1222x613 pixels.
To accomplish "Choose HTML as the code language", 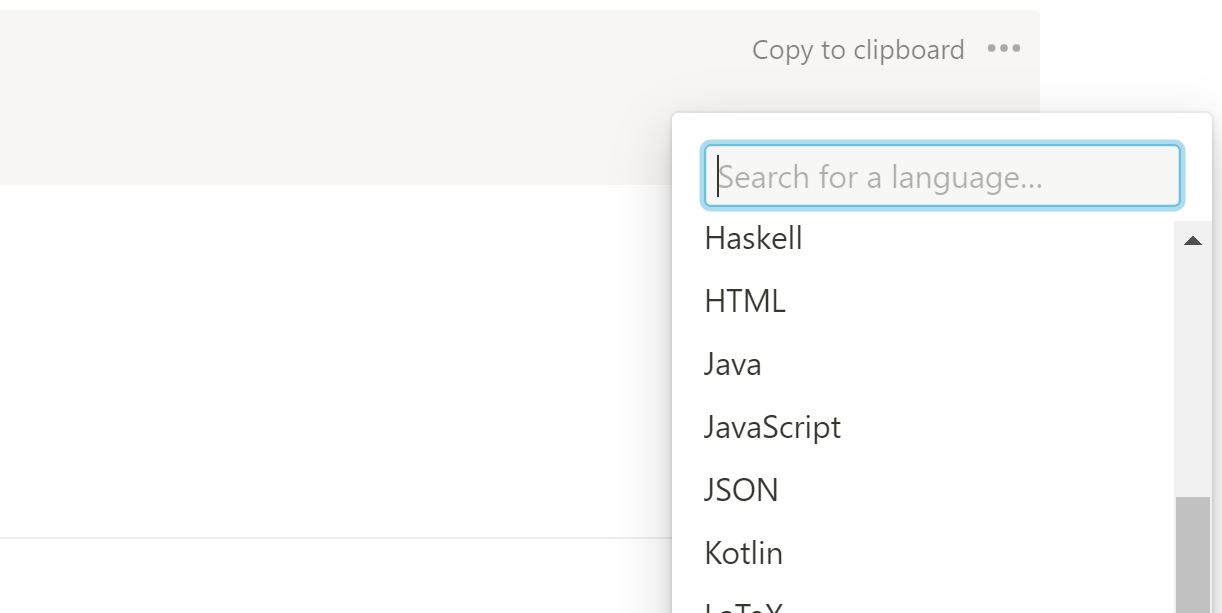I will 745,301.
